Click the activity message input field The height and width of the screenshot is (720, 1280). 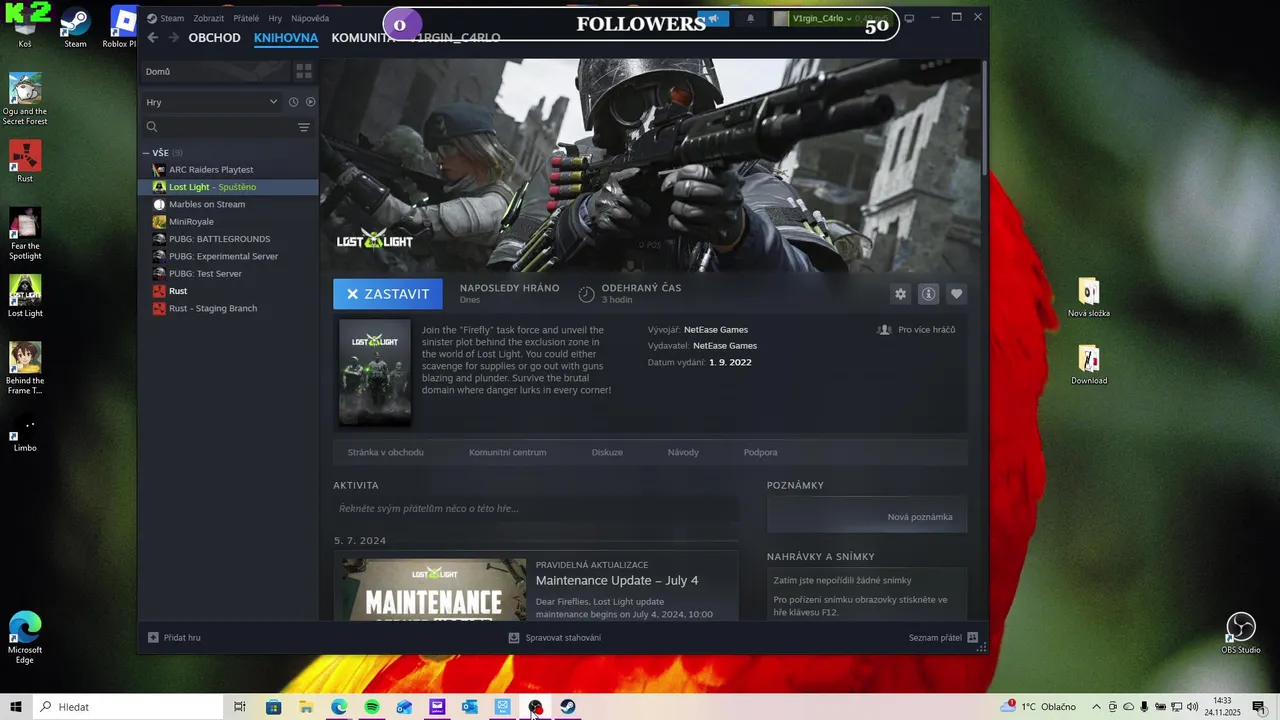pos(536,508)
